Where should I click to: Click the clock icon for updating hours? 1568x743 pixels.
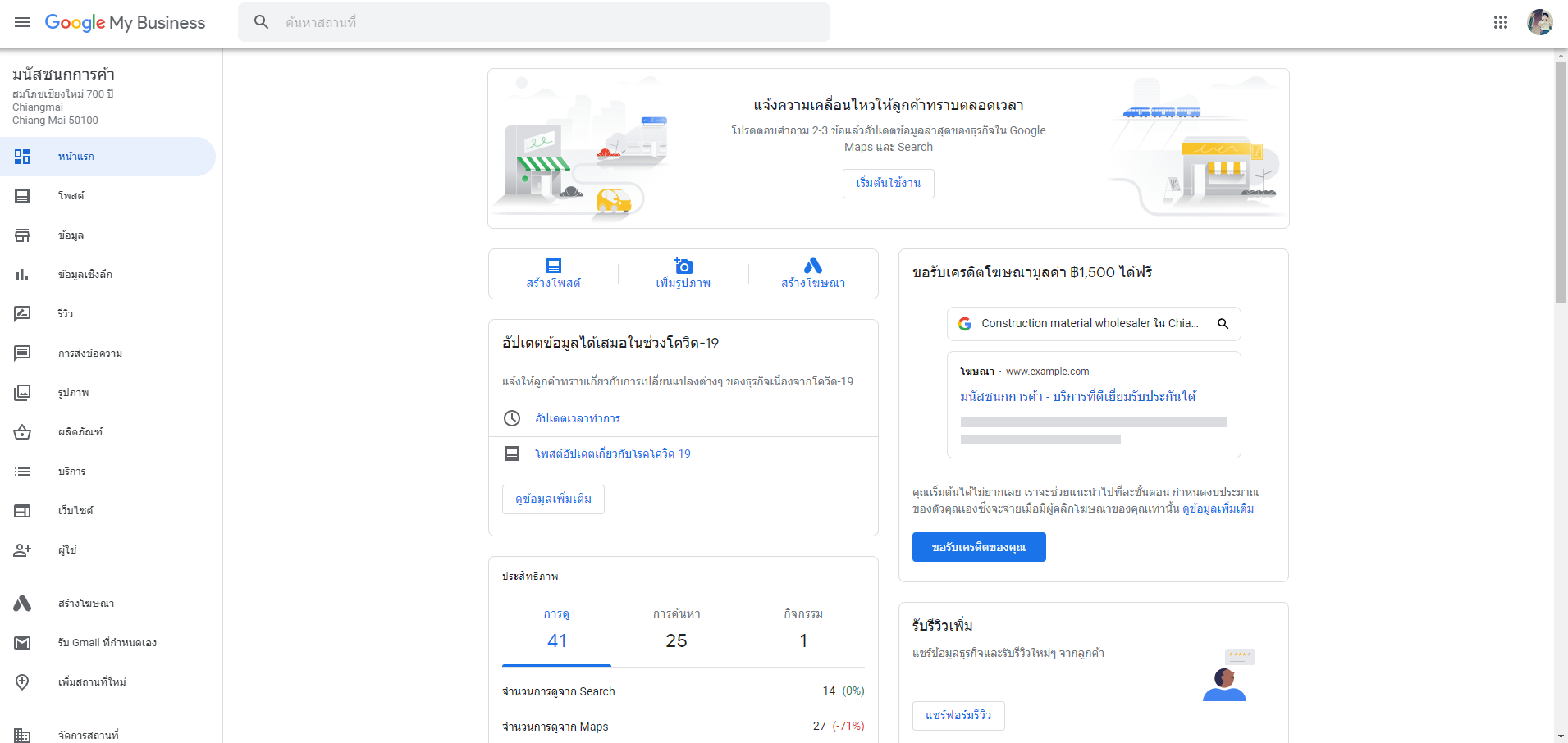click(512, 418)
